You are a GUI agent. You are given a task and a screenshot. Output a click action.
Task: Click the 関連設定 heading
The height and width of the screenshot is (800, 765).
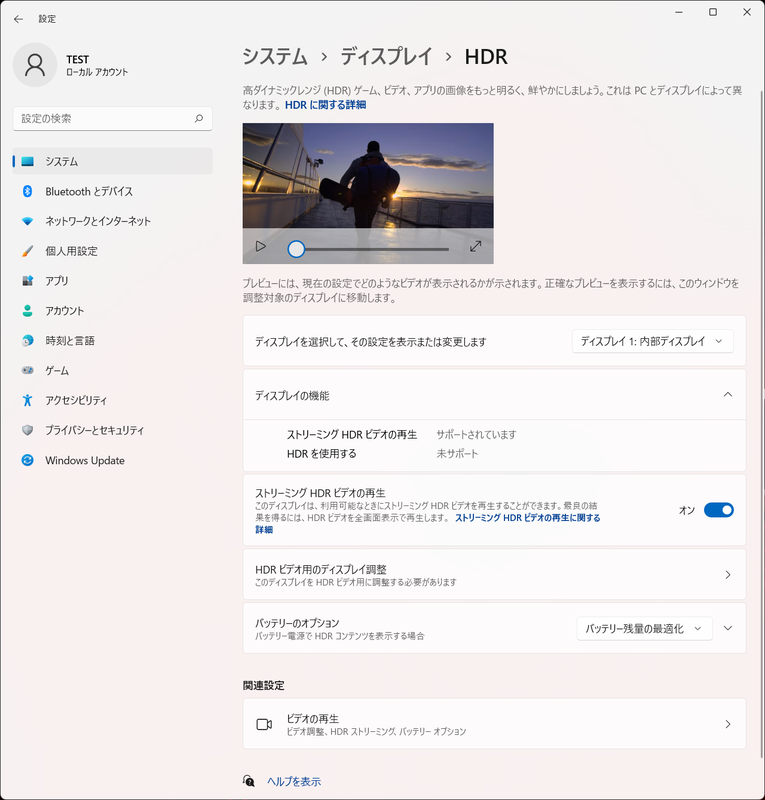(263, 685)
